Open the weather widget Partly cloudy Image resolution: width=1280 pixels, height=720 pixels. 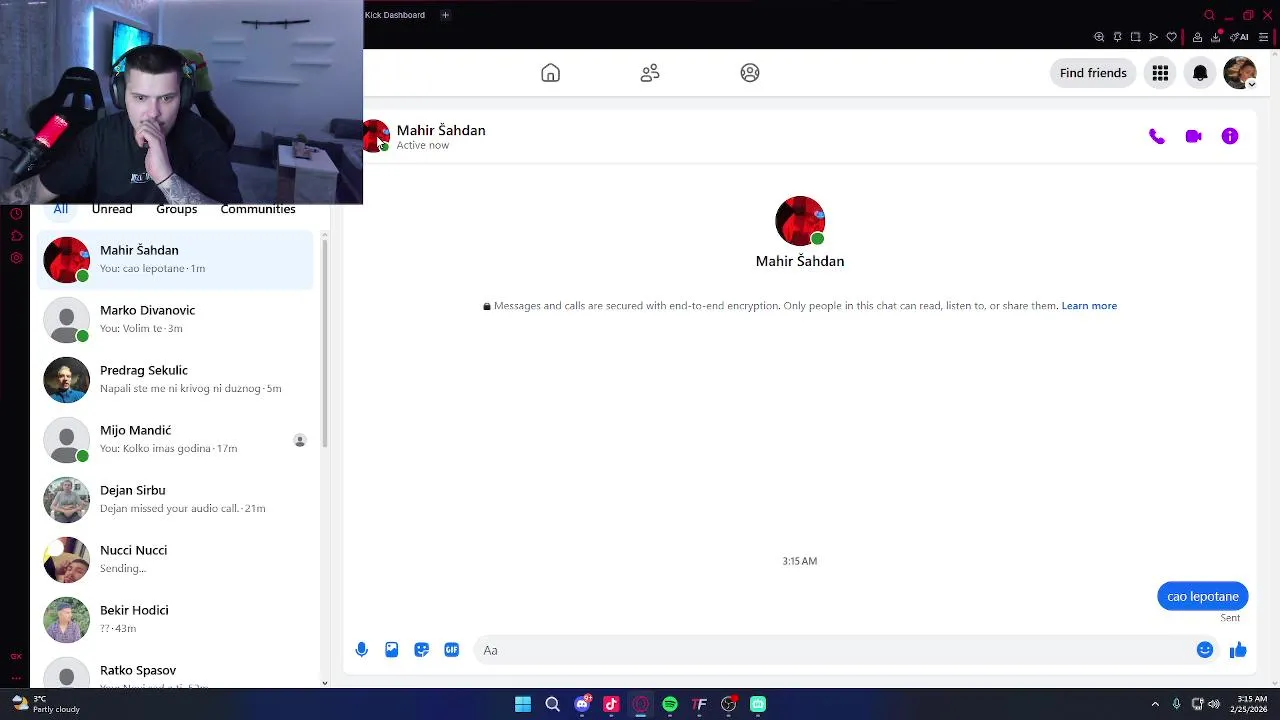tap(45, 704)
